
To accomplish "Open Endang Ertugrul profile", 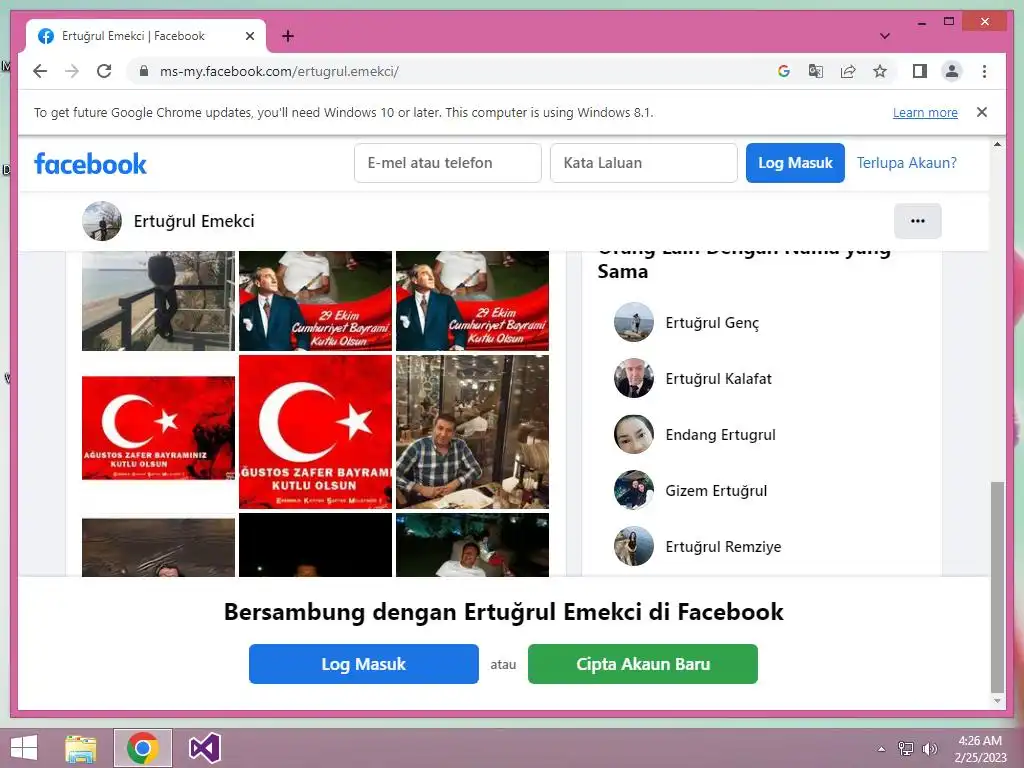I will 720,435.
